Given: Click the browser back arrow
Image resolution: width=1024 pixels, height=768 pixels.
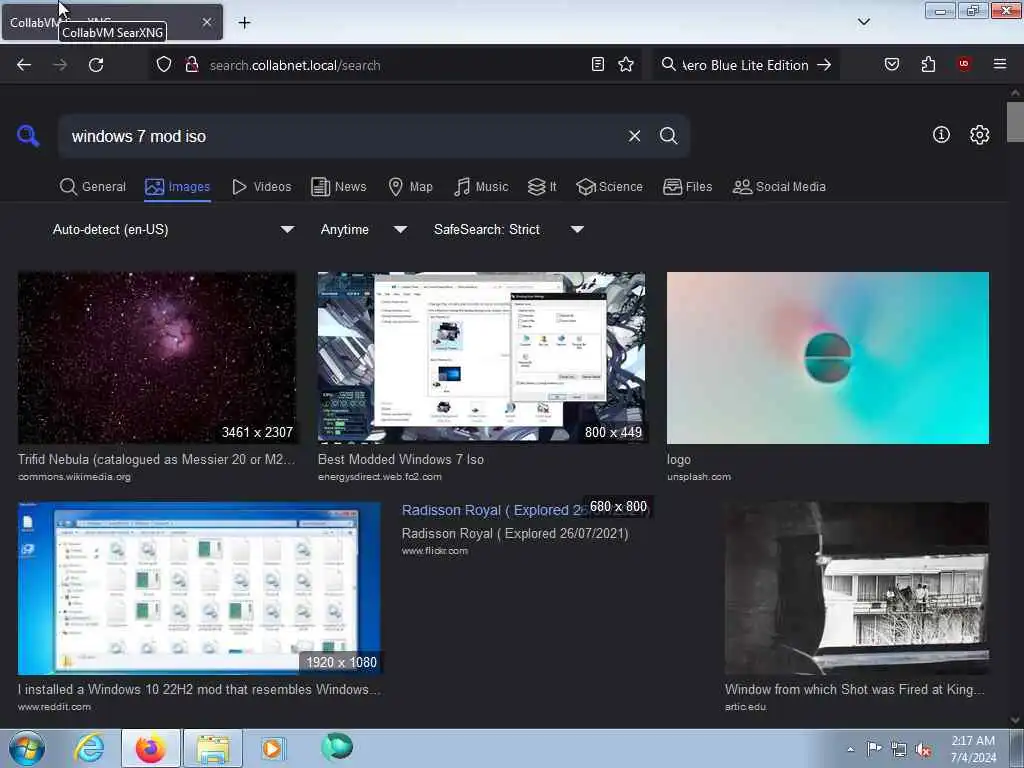Looking at the screenshot, I should click(x=24, y=65).
